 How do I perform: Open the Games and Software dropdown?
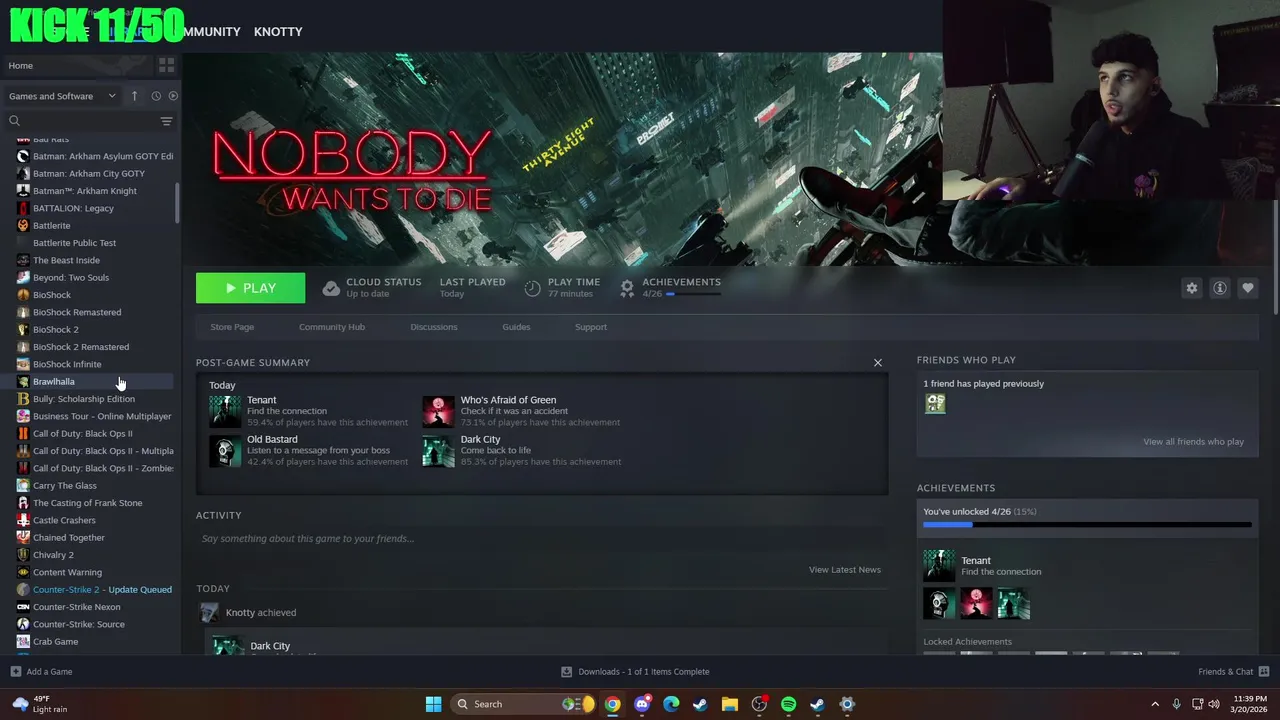click(62, 96)
